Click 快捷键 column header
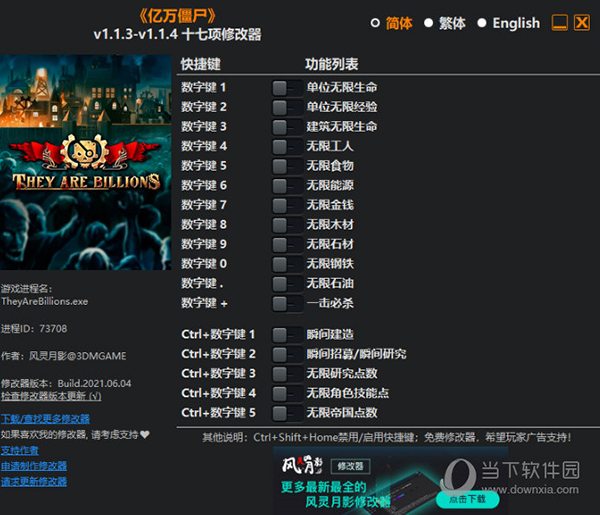 [x=201, y=64]
